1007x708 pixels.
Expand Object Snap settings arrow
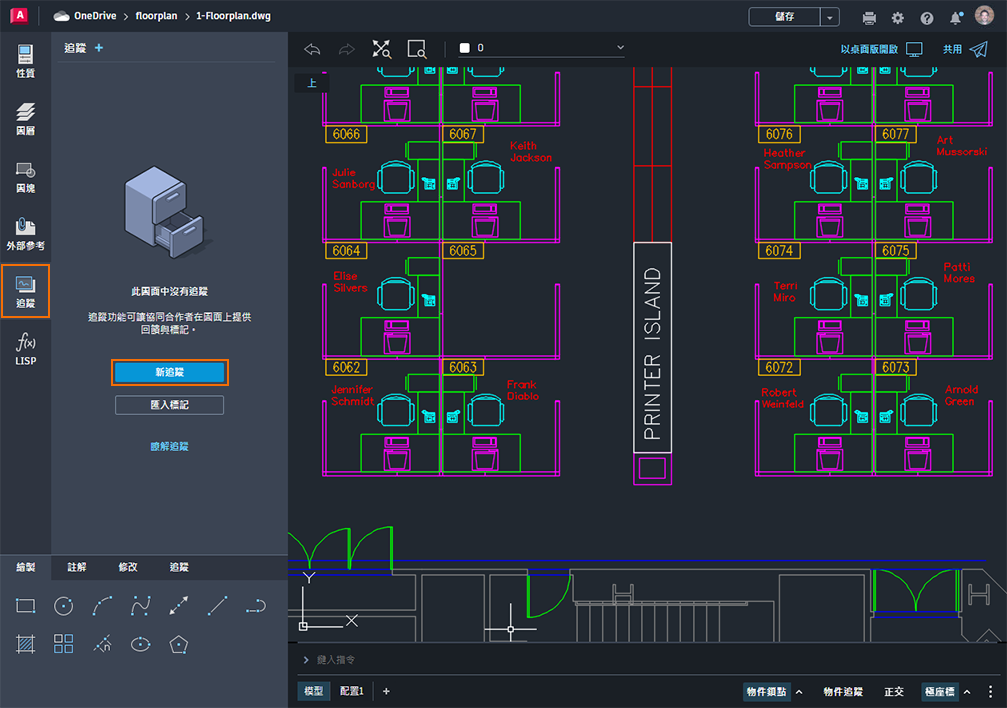(x=799, y=691)
